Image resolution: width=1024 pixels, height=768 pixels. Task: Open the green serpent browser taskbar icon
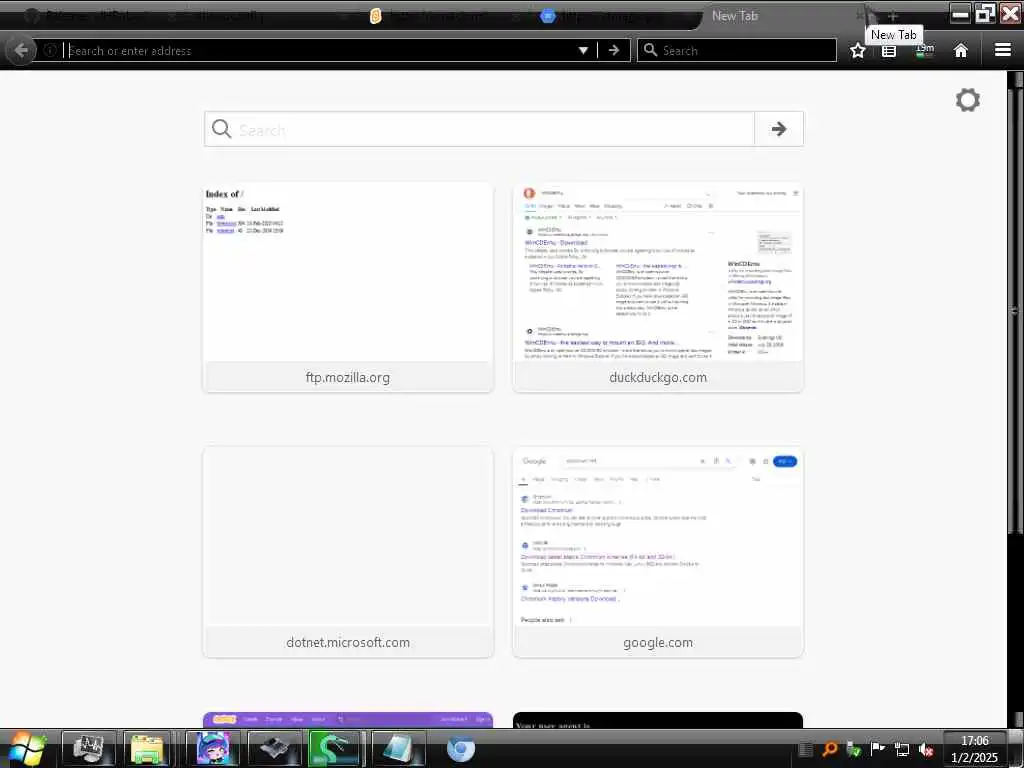[x=334, y=748]
